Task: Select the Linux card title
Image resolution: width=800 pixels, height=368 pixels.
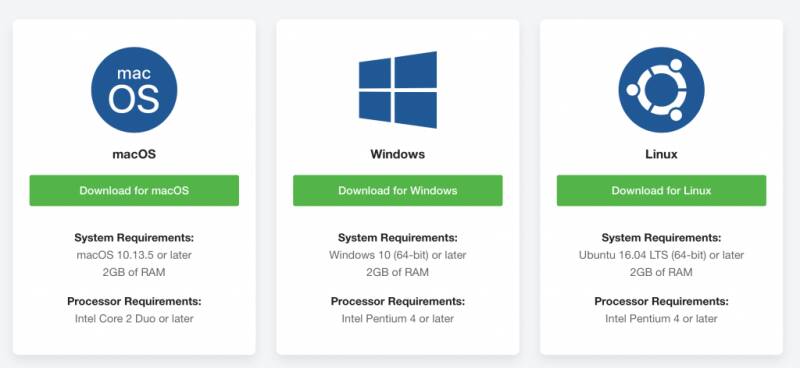Action: click(x=661, y=154)
